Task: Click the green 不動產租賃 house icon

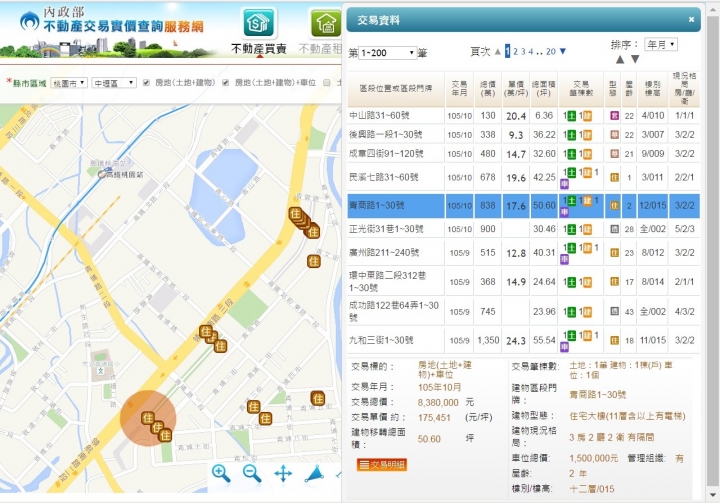Action: coord(326,23)
